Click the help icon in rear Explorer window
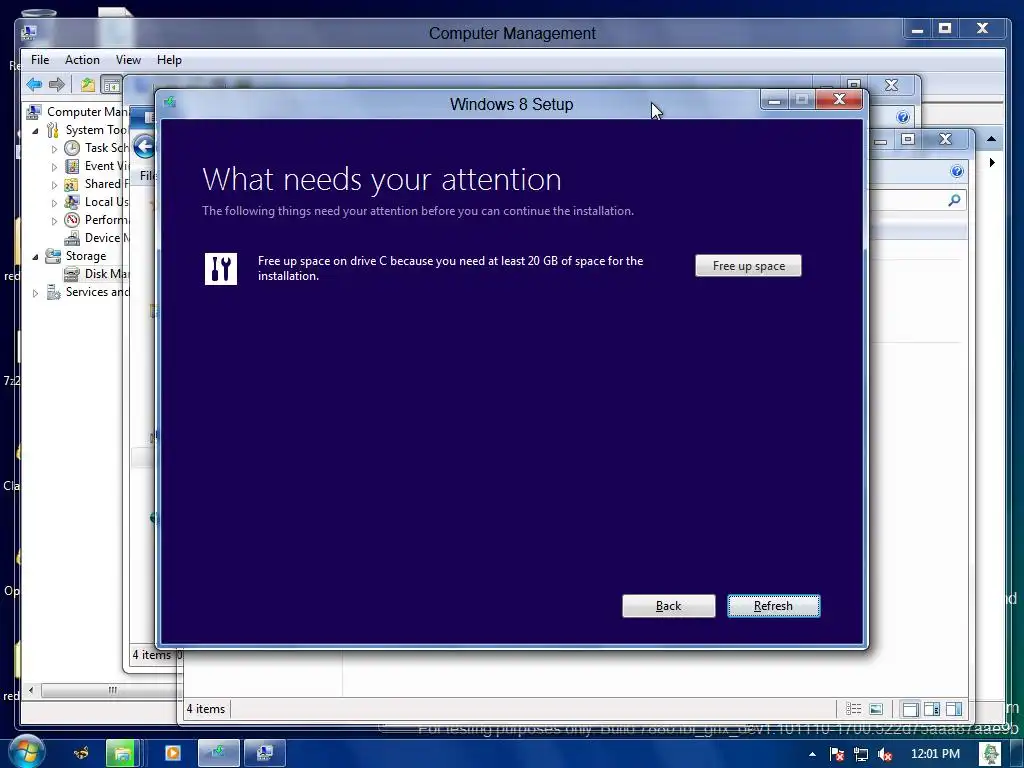 [903, 117]
